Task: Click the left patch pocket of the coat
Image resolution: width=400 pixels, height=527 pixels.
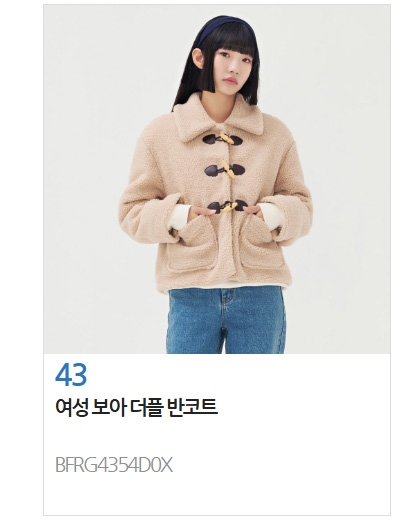Action: point(193,247)
